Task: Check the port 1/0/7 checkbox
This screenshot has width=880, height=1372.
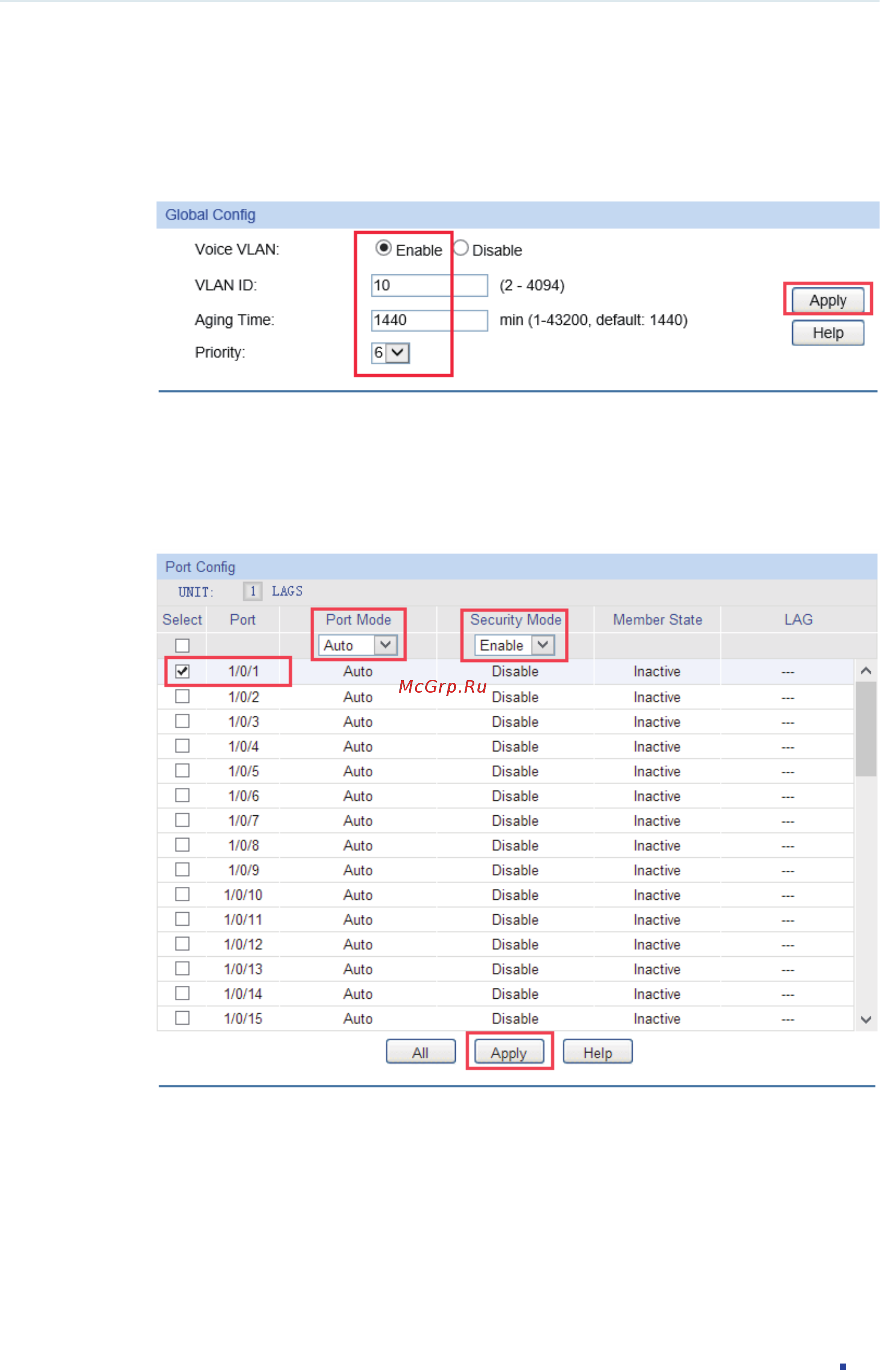Action: pos(182,820)
